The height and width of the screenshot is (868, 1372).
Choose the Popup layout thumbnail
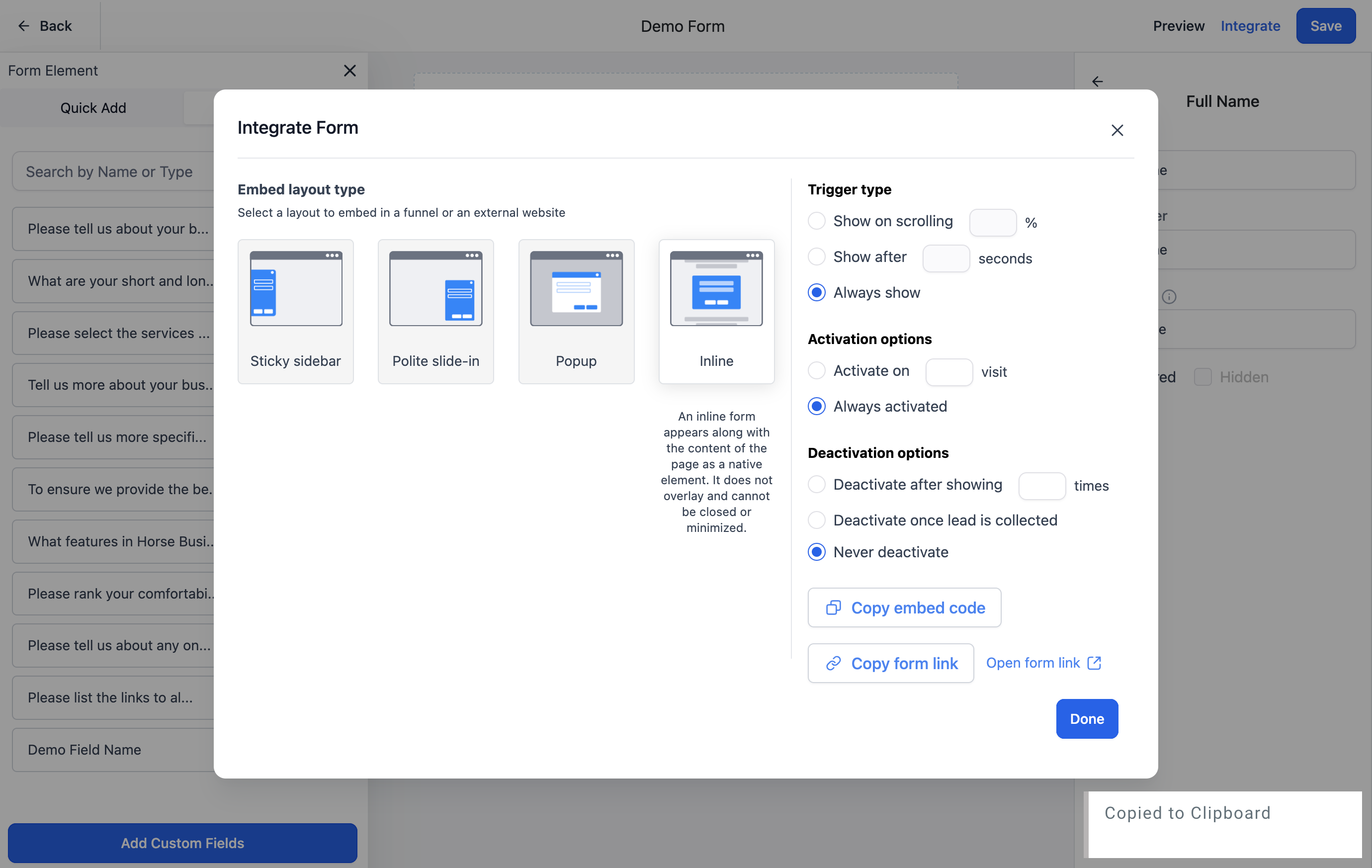coord(576,311)
